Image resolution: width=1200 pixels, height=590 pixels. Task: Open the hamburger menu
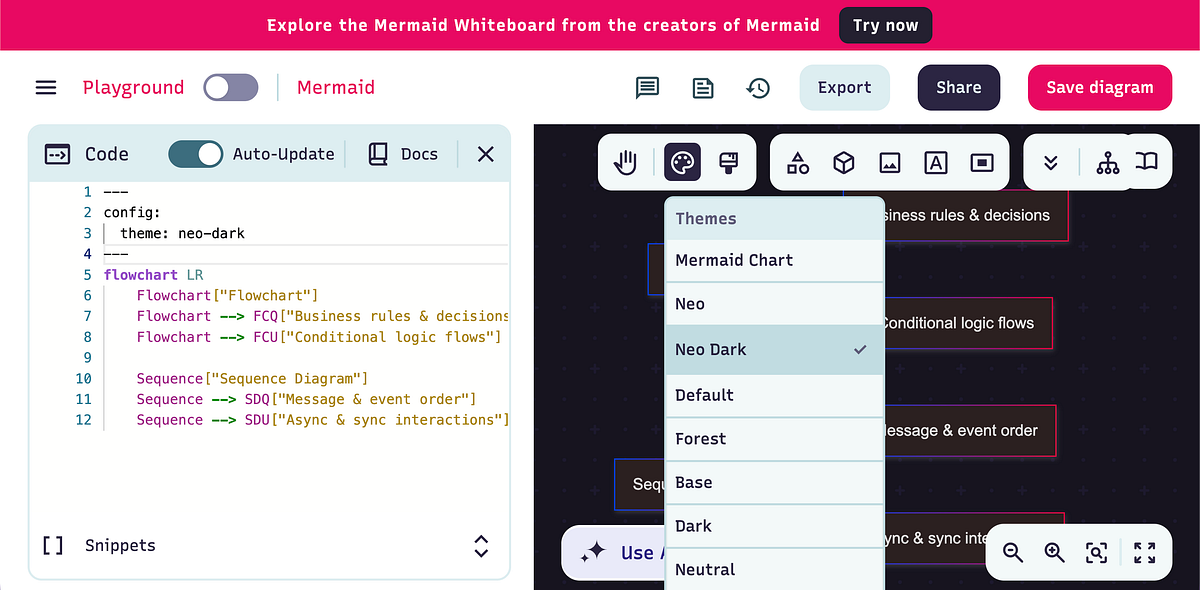pos(46,88)
